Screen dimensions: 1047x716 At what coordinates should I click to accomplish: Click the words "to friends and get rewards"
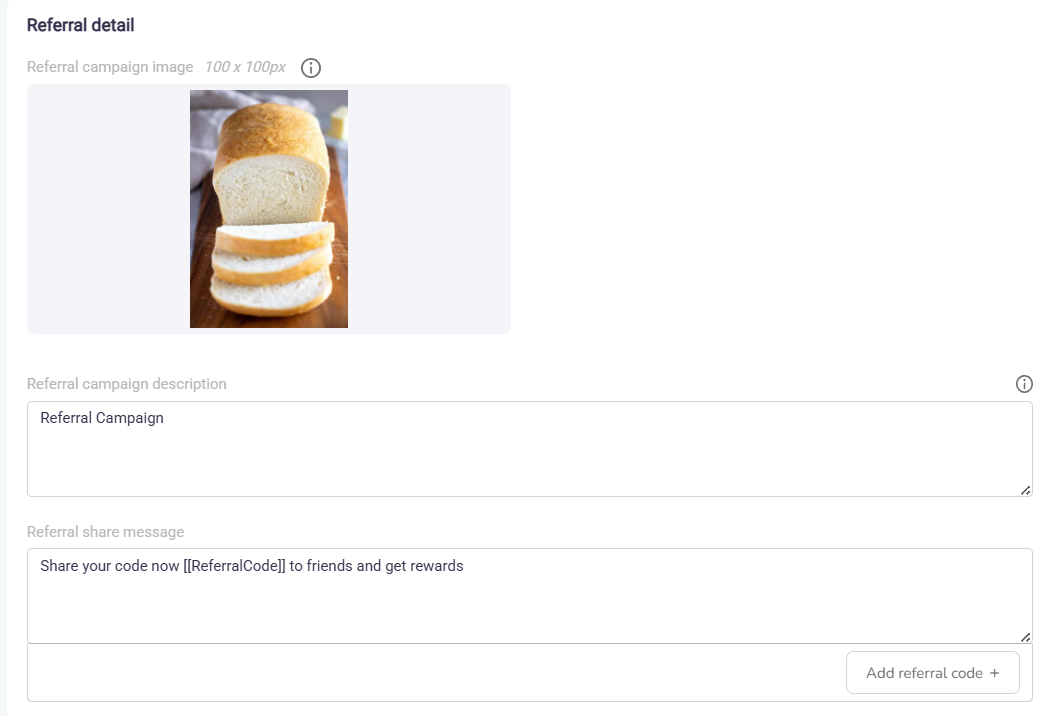point(377,566)
